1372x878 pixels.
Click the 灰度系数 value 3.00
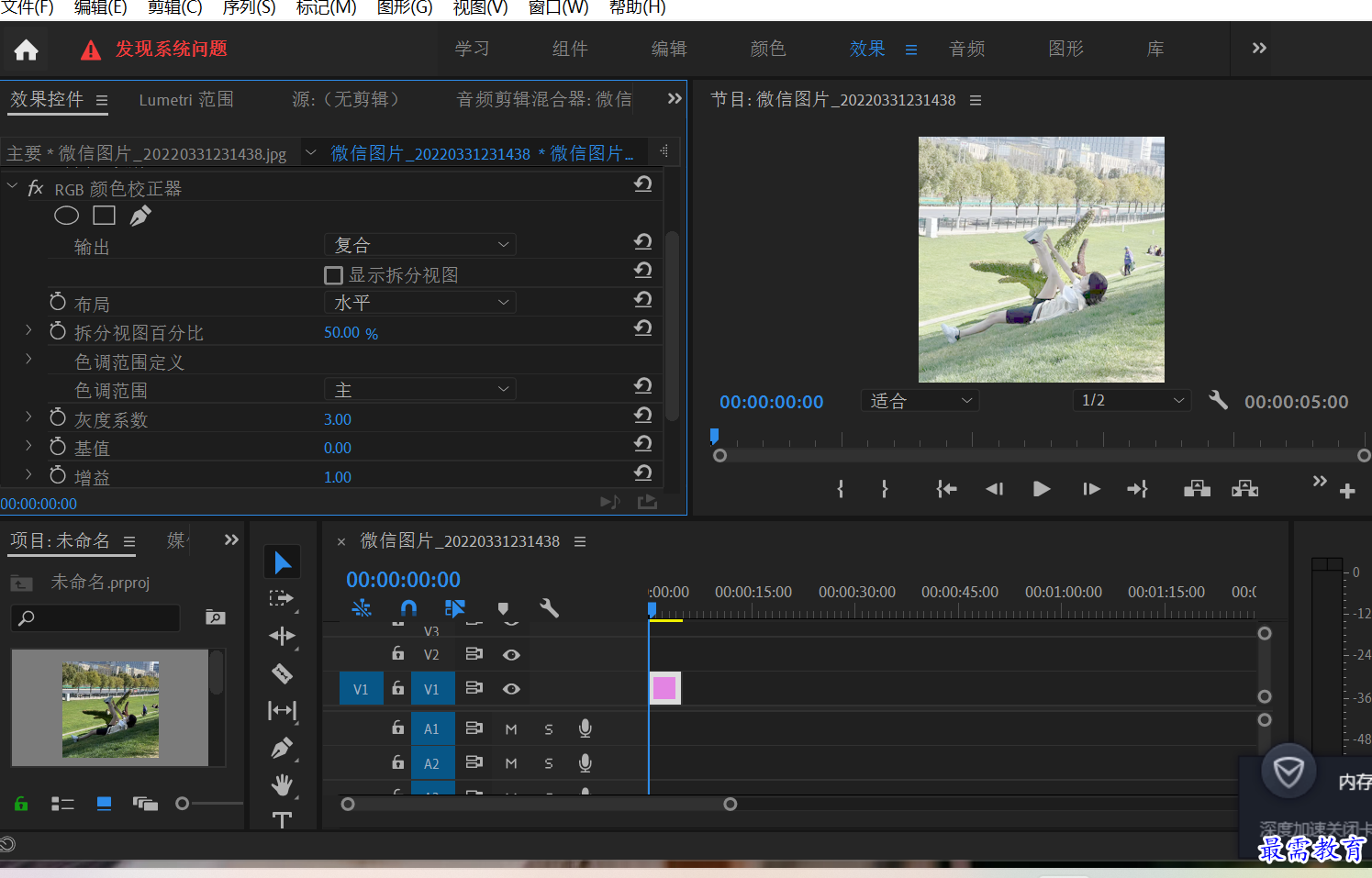click(x=338, y=419)
